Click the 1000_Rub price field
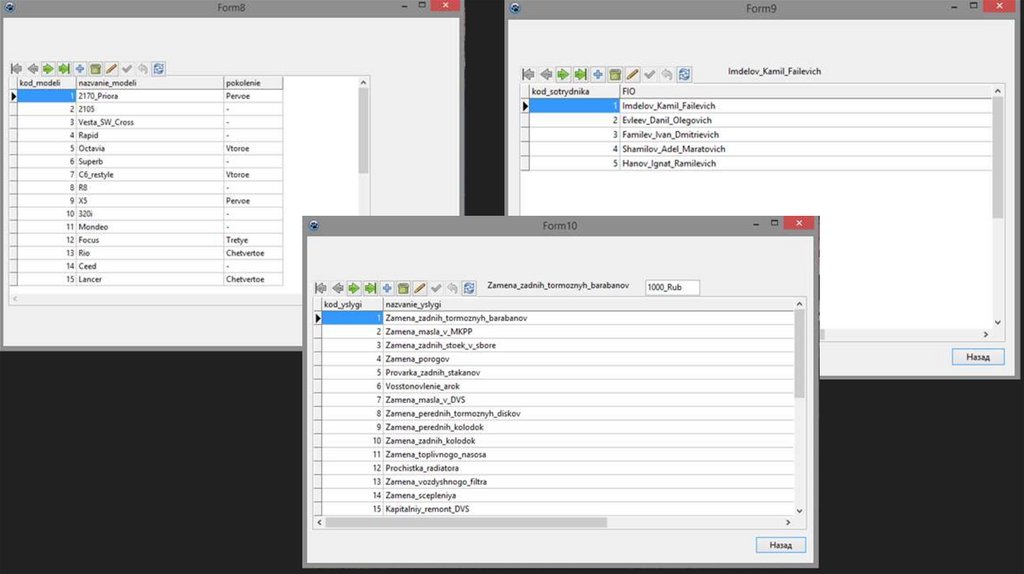Viewport: 1024px width, 574px height. [672, 287]
